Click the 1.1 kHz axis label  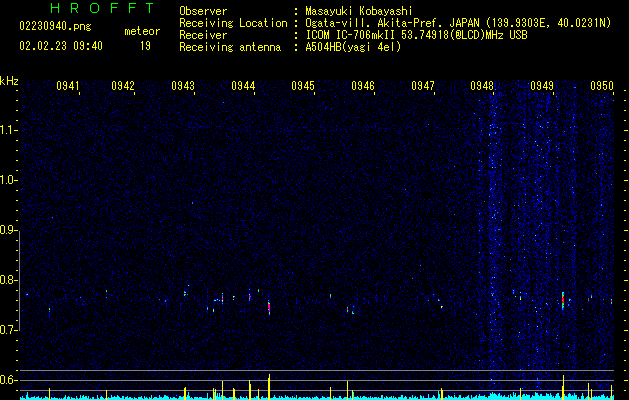coord(9,130)
